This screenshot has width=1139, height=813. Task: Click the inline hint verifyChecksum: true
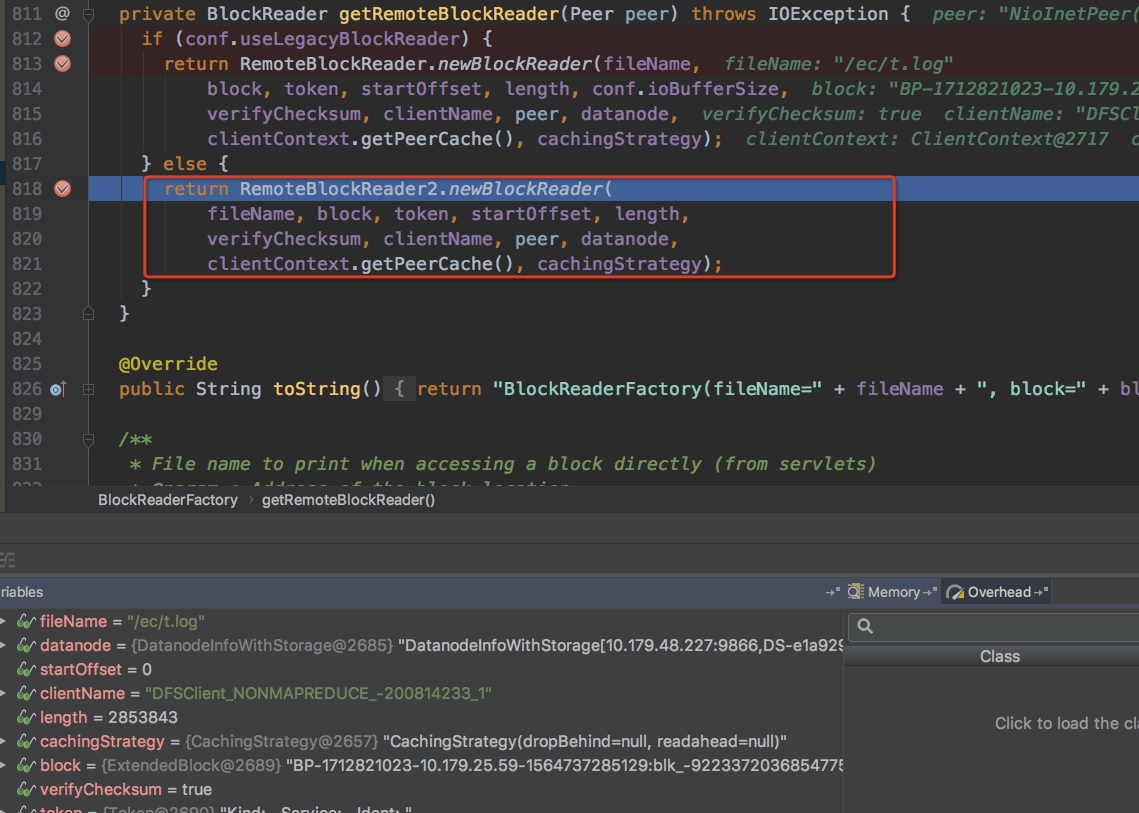(811, 114)
